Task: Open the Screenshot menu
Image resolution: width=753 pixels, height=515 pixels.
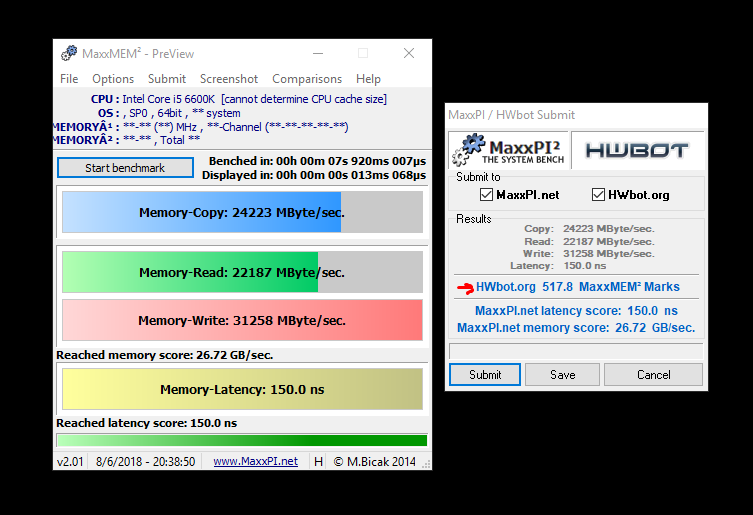Action: pos(229,79)
